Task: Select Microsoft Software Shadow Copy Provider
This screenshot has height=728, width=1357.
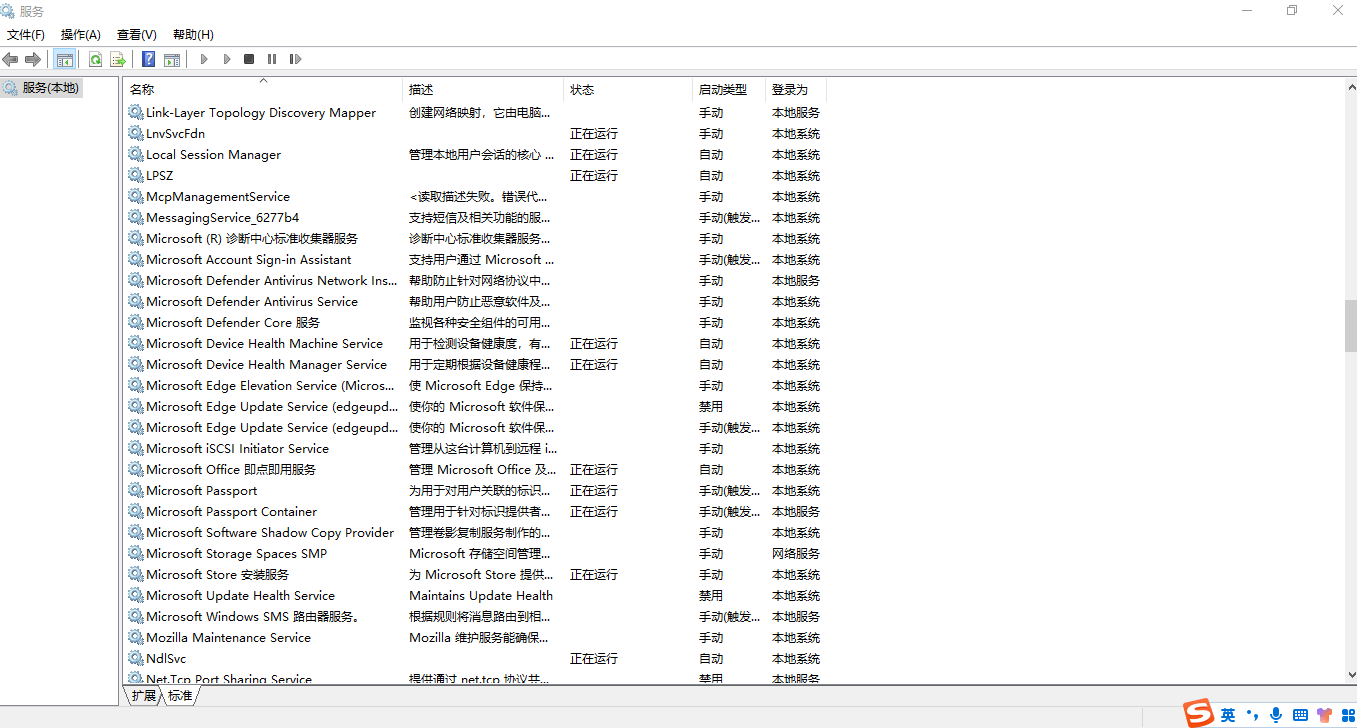Action: coord(270,532)
